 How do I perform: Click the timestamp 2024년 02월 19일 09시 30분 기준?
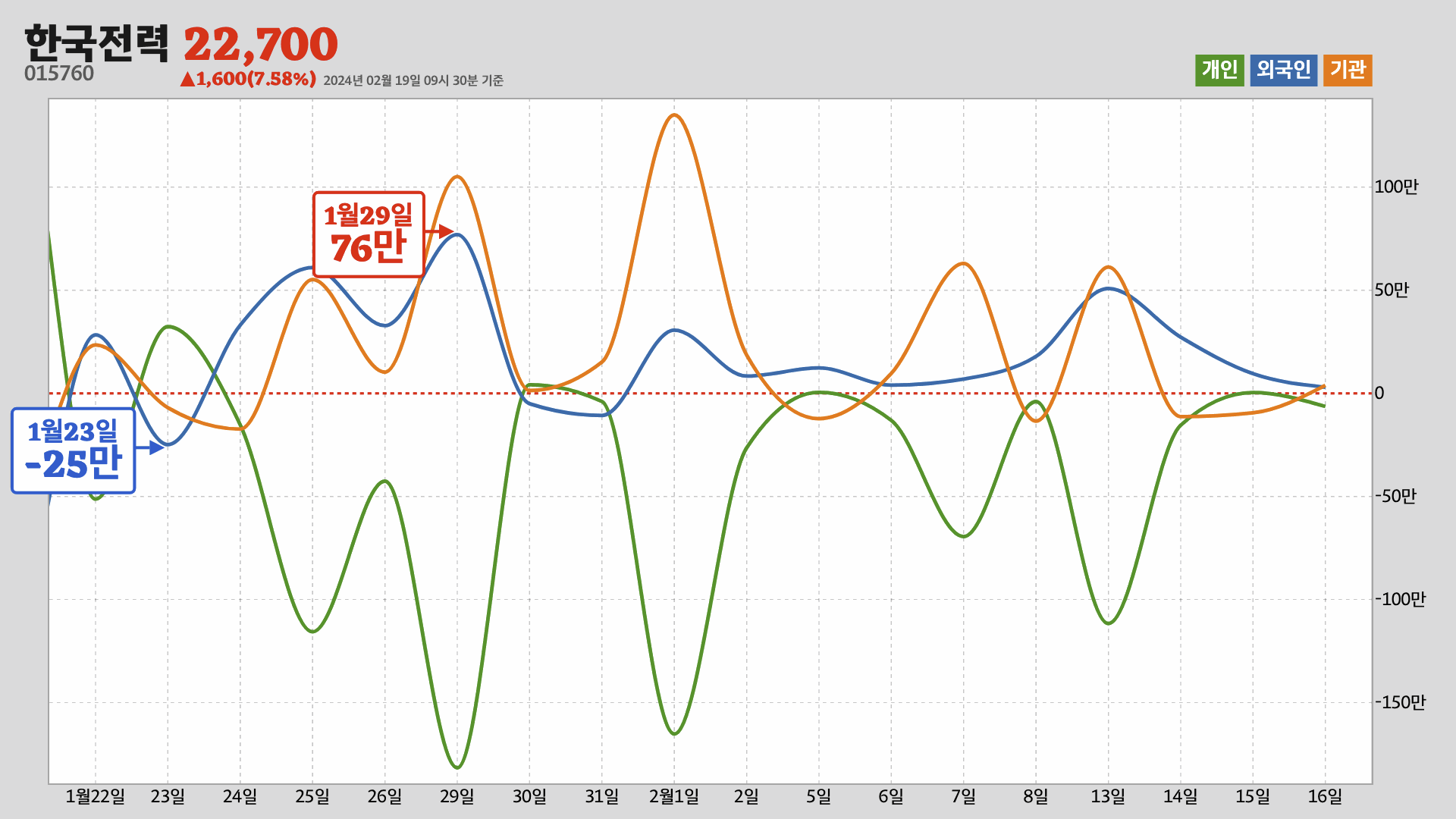413,80
